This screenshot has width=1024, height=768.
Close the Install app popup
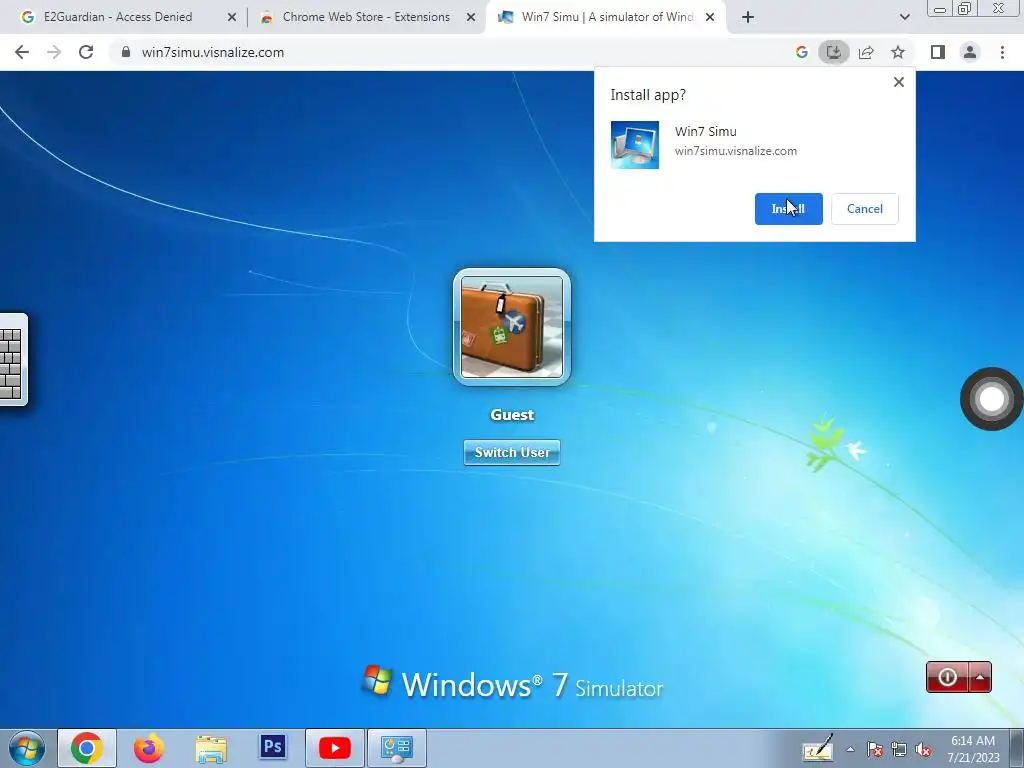899,82
